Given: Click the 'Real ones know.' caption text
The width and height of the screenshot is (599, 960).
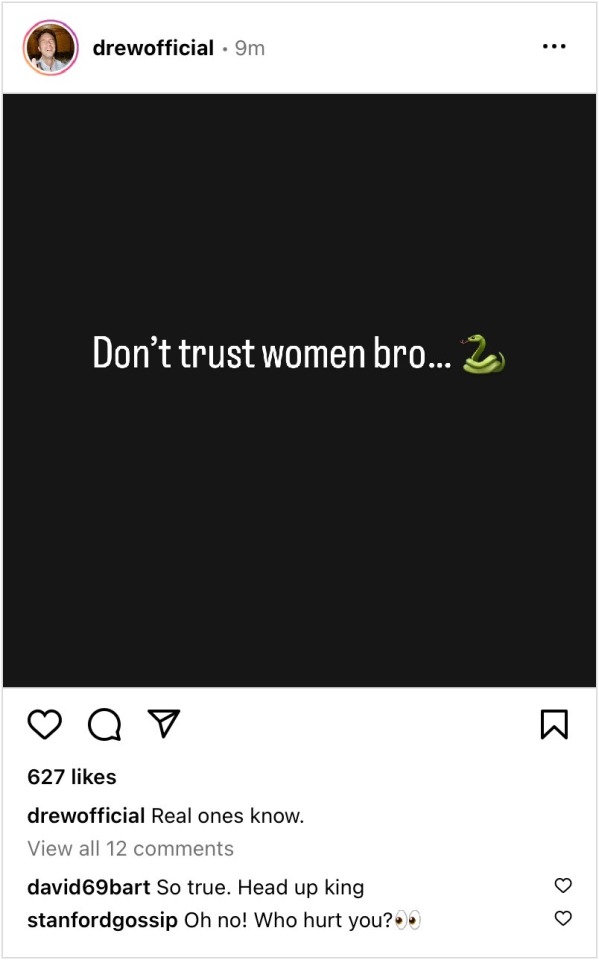Looking at the screenshot, I should coord(228,816).
